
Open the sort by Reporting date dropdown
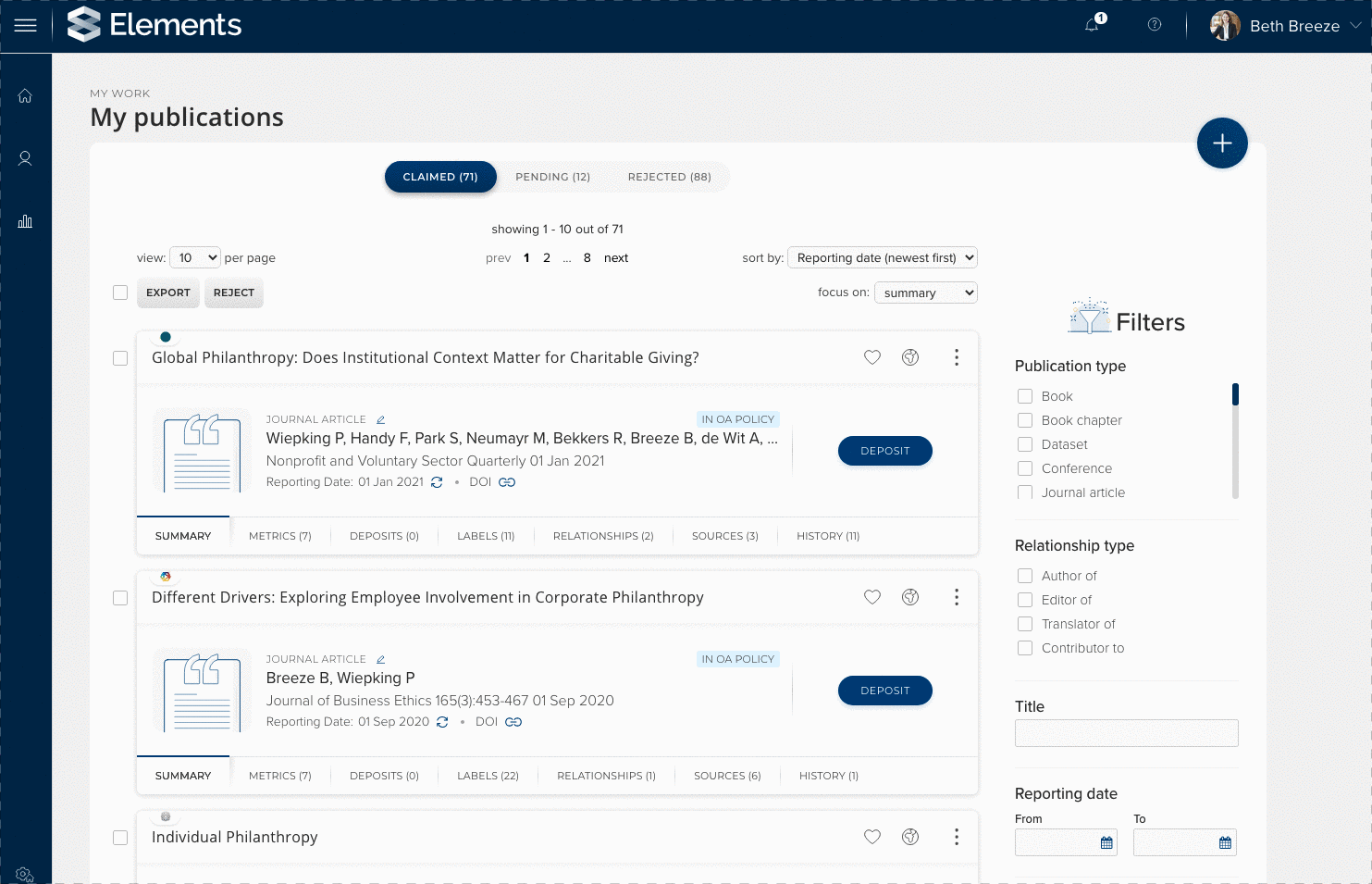click(883, 258)
